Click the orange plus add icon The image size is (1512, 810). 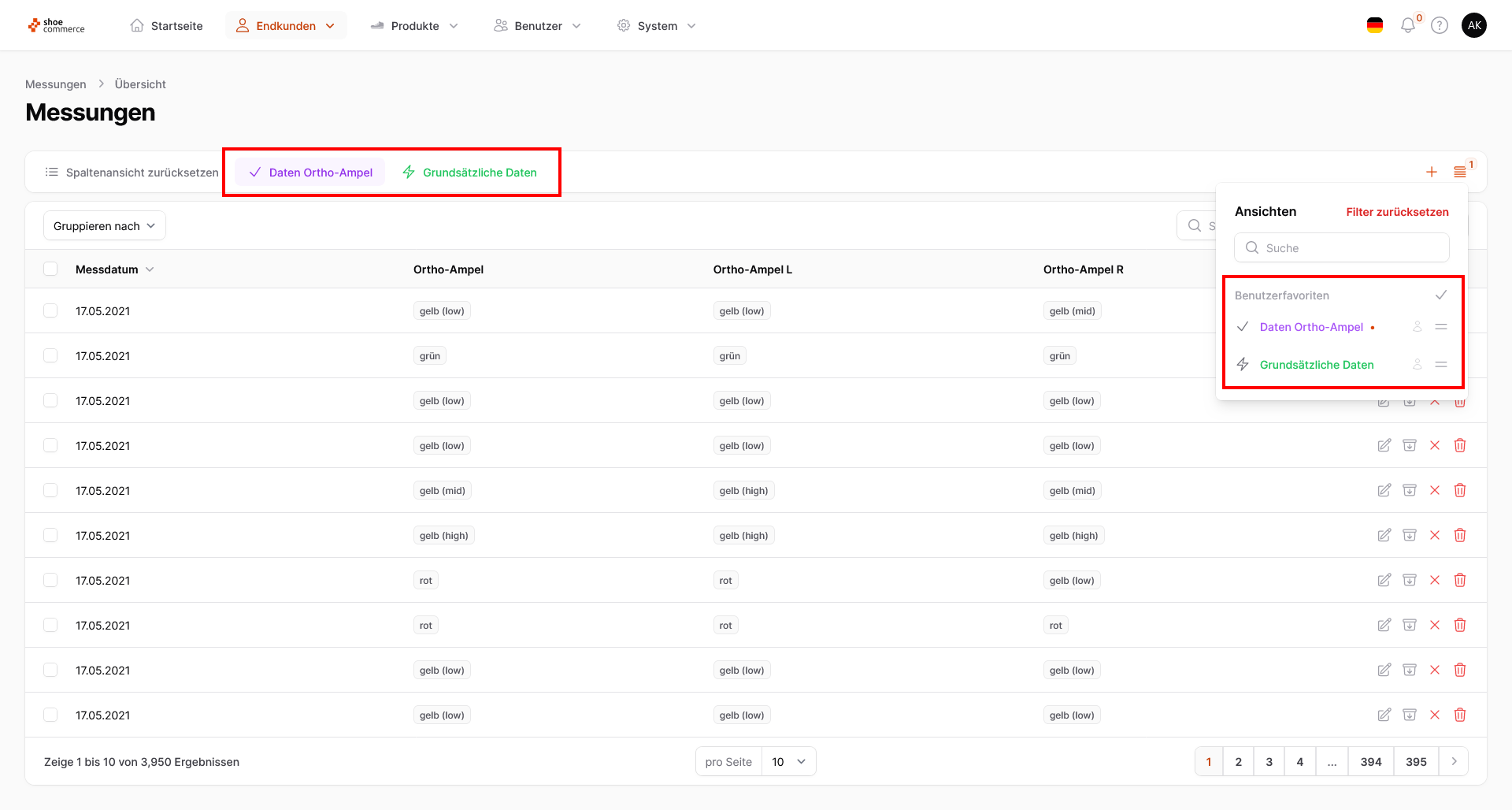[x=1432, y=172]
